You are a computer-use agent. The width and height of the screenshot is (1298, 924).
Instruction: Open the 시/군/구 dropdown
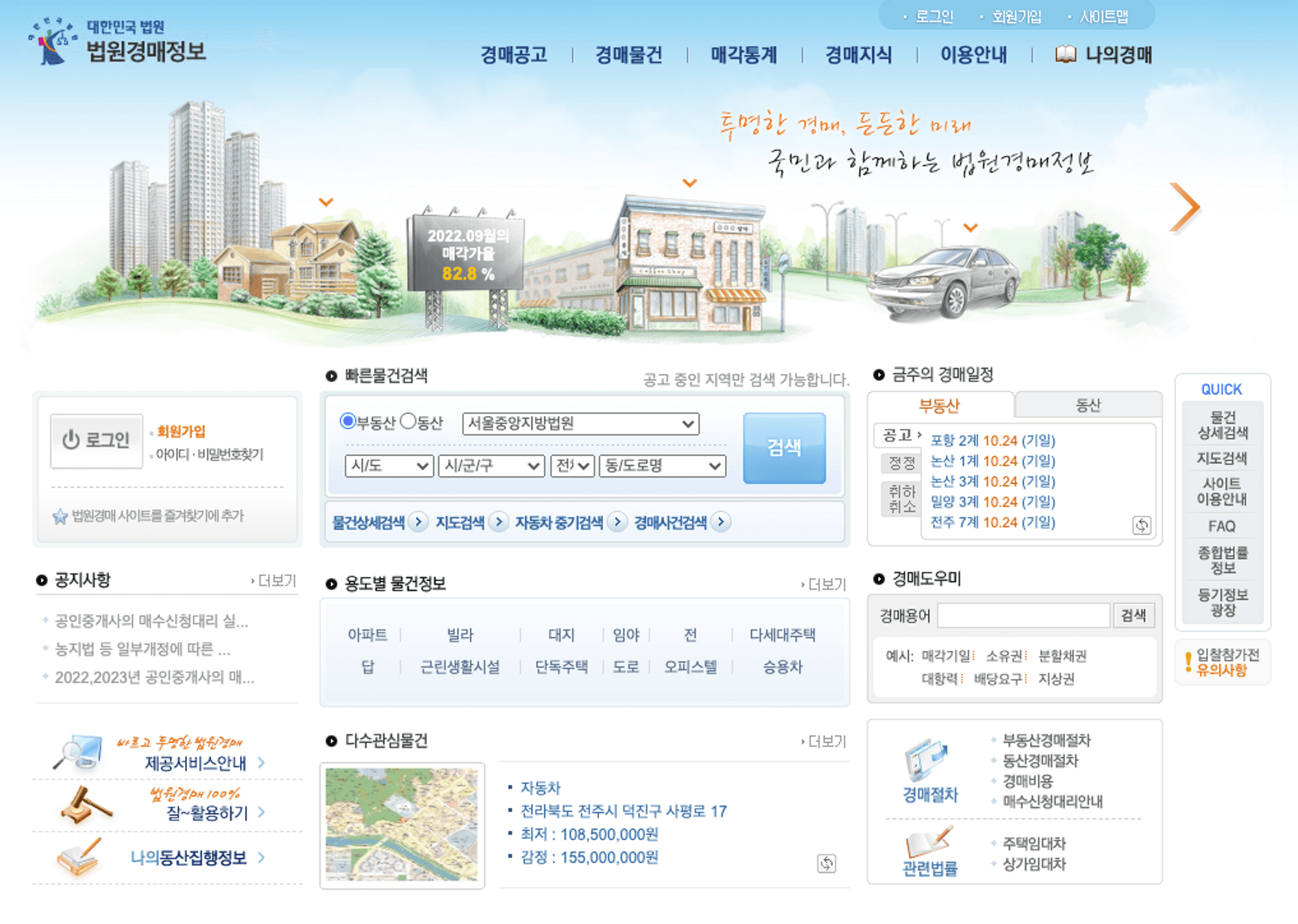click(x=491, y=466)
